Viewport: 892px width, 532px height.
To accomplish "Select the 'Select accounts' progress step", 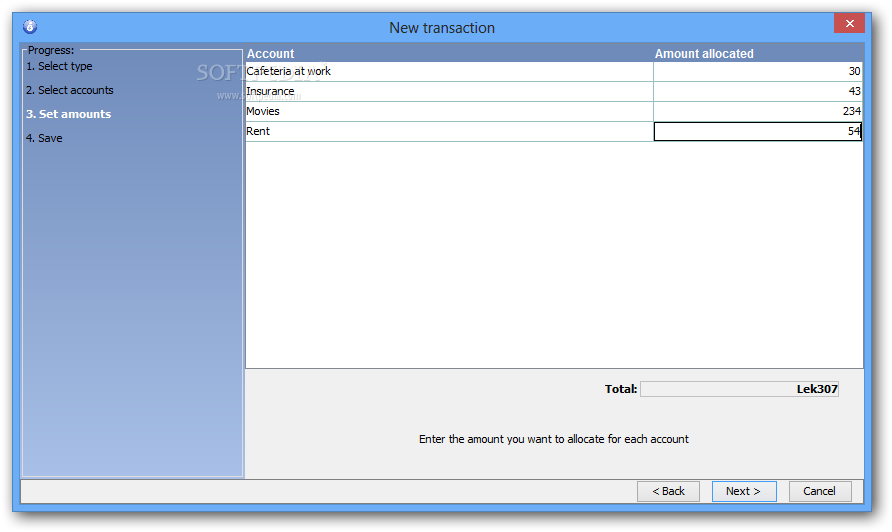I will [69, 90].
